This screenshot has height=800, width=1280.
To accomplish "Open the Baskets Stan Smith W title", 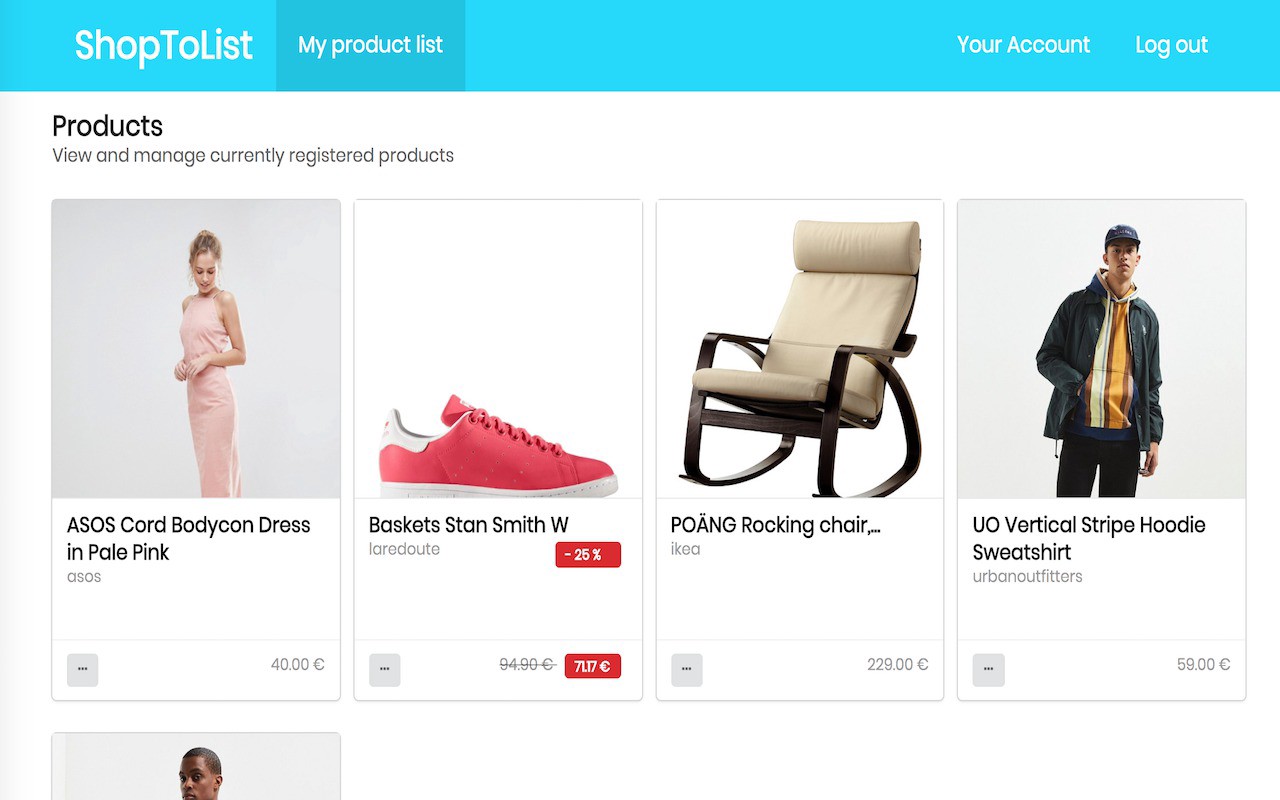I will click(468, 525).
